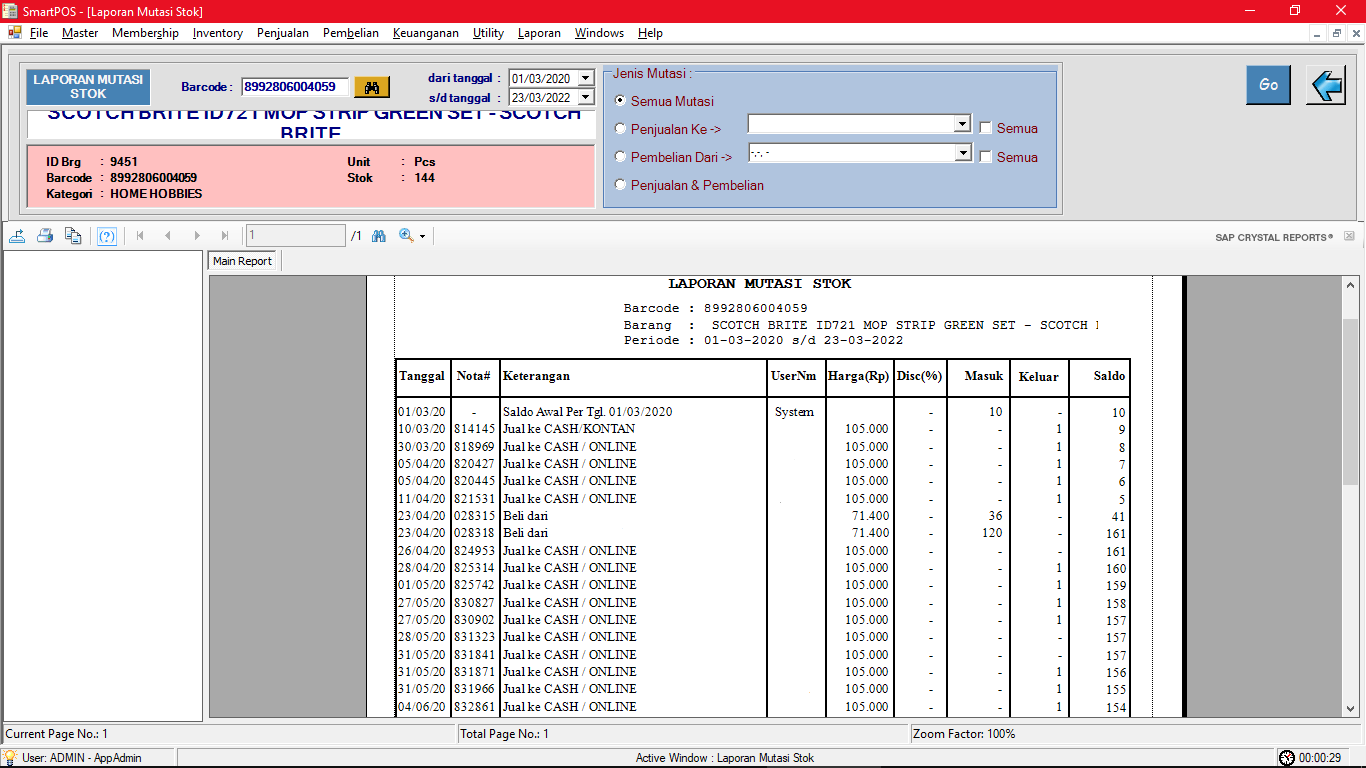Click the Saldo column header
This screenshot has width=1366, height=768.
[1109, 376]
